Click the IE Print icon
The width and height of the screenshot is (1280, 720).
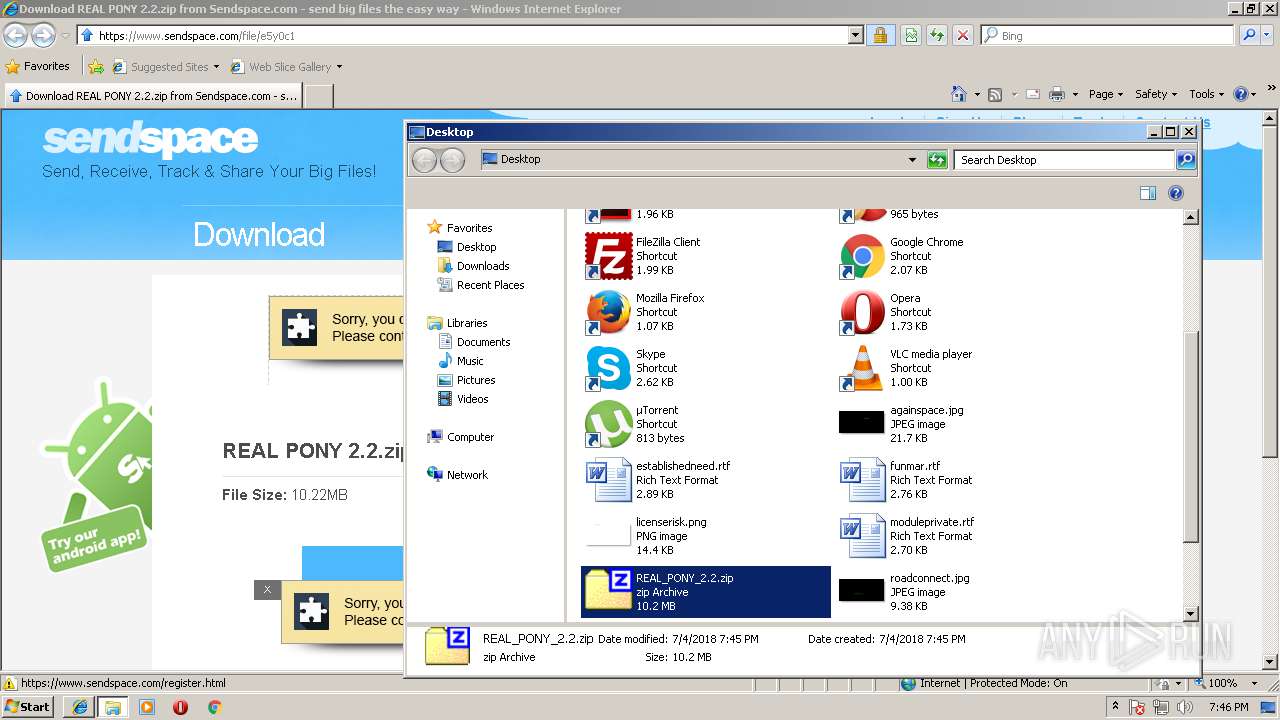point(1057,94)
